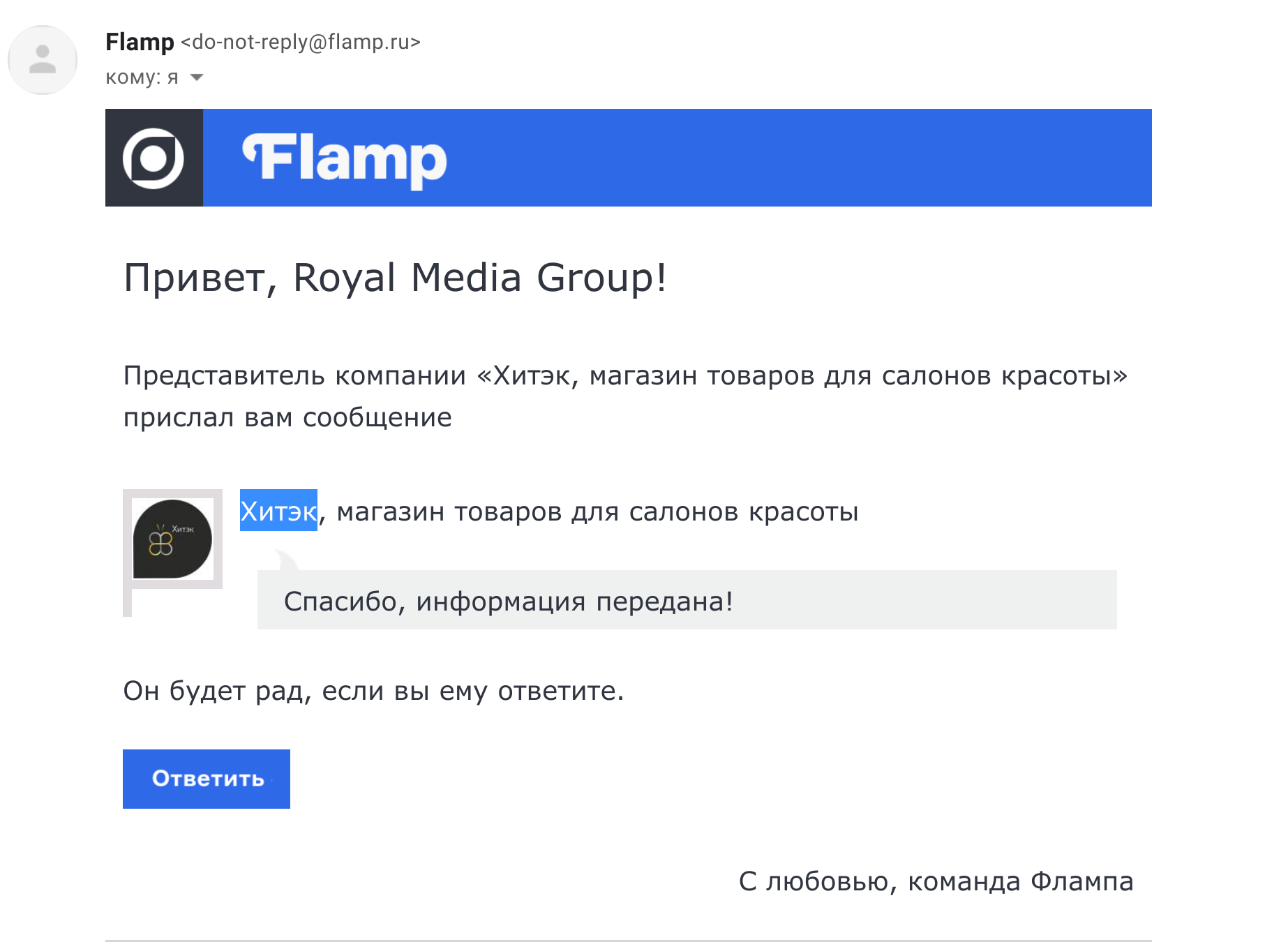Open the highlighted 'Хитэк' link
Image resolution: width=1288 pixels, height=942 pixels.
click(278, 511)
